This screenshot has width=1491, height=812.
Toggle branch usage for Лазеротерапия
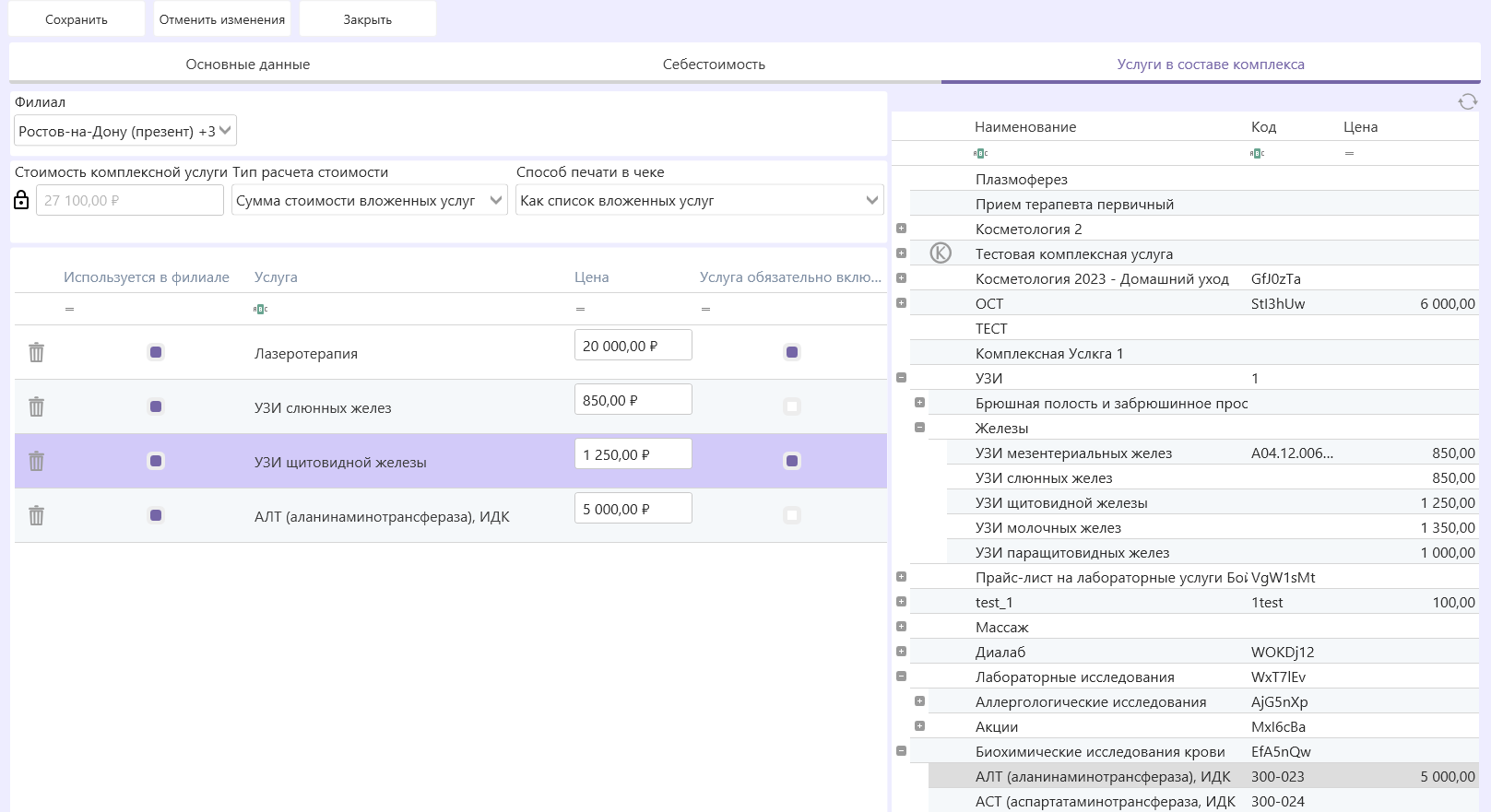[156, 352]
